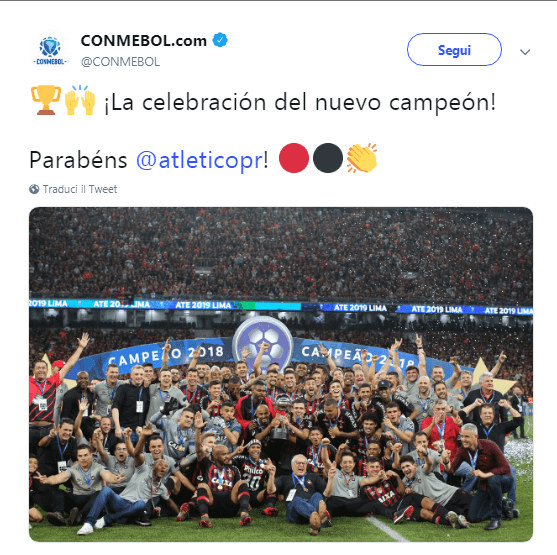
Task: Click the @CONMEBOL handle
Action: [x=120, y=62]
